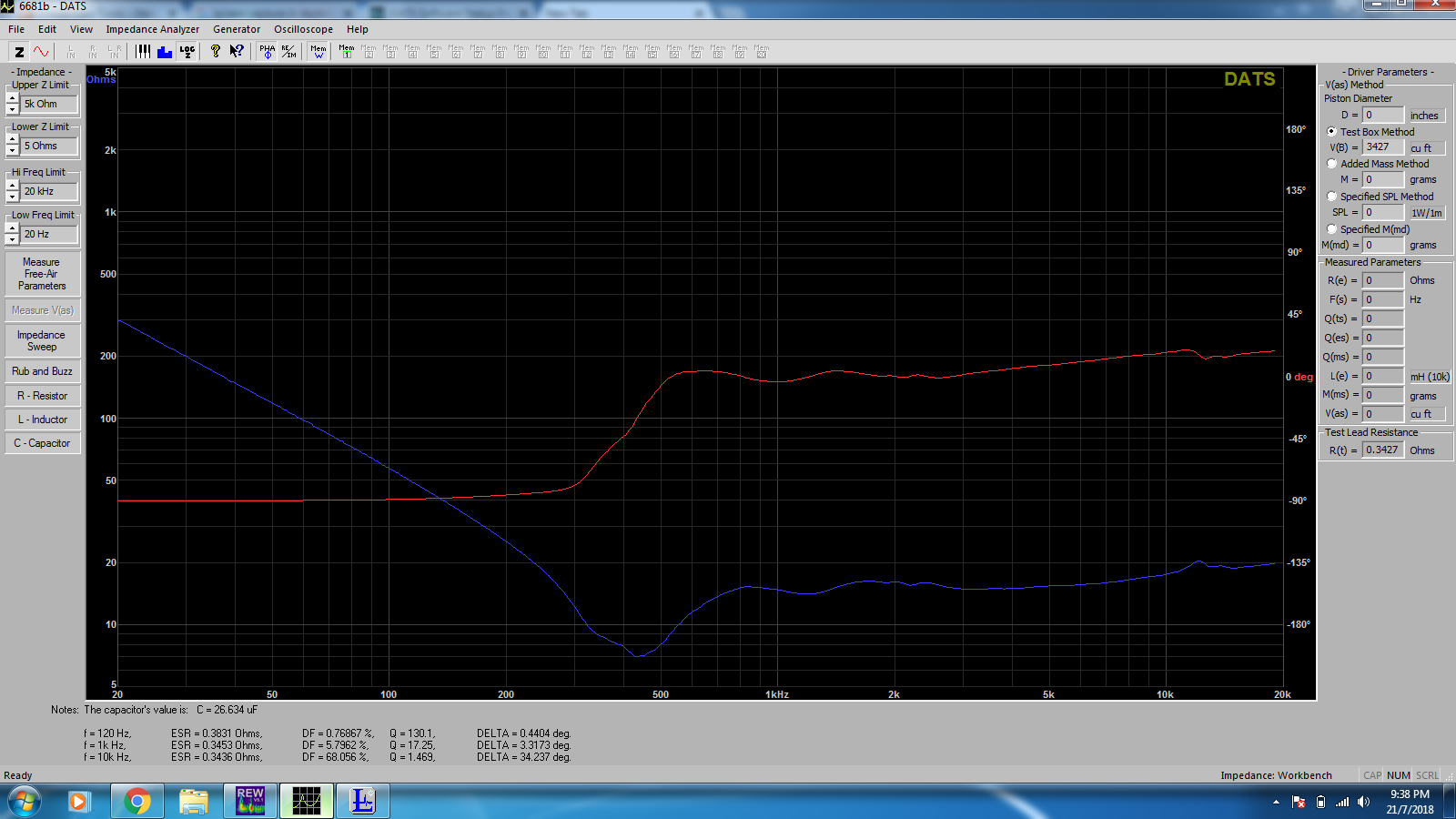This screenshot has height=819, width=1456.
Task: Select the Added Mass Method radio button
Action: click(x=1332, y=164)
